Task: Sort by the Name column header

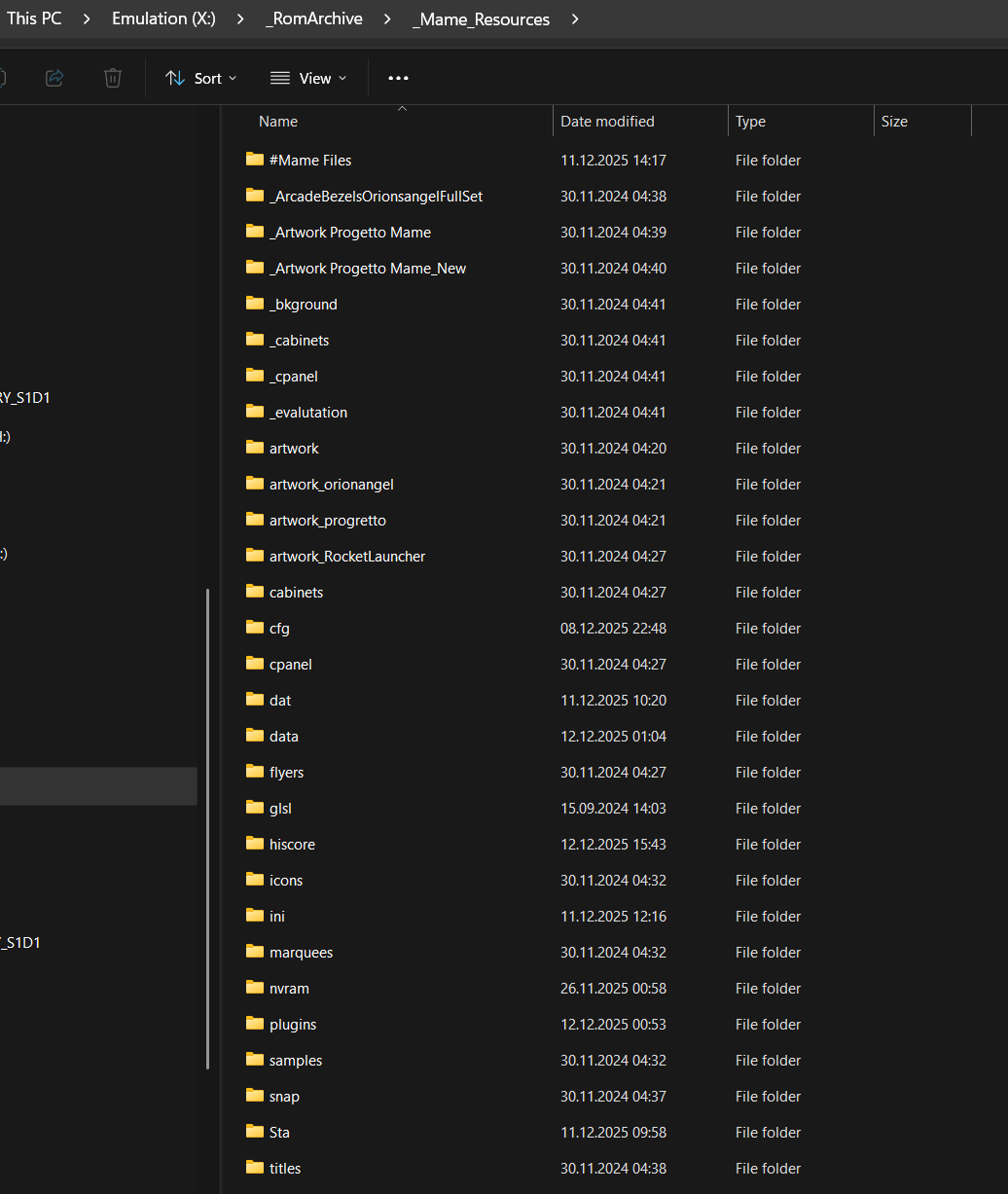Action: pos(278,122)
